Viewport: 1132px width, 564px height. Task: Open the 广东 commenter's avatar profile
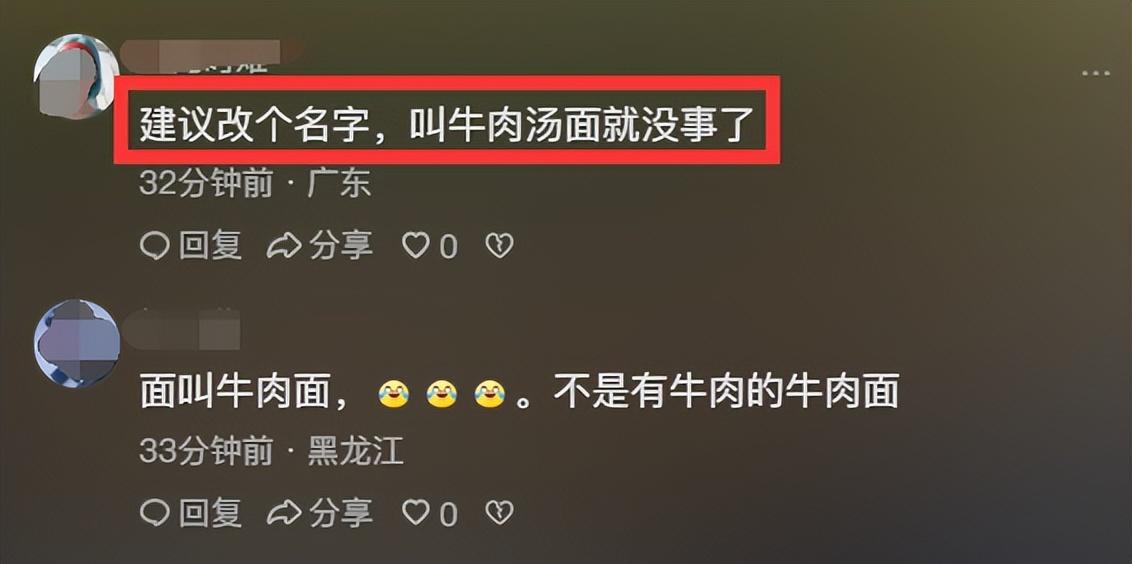[x=76, y=76]
